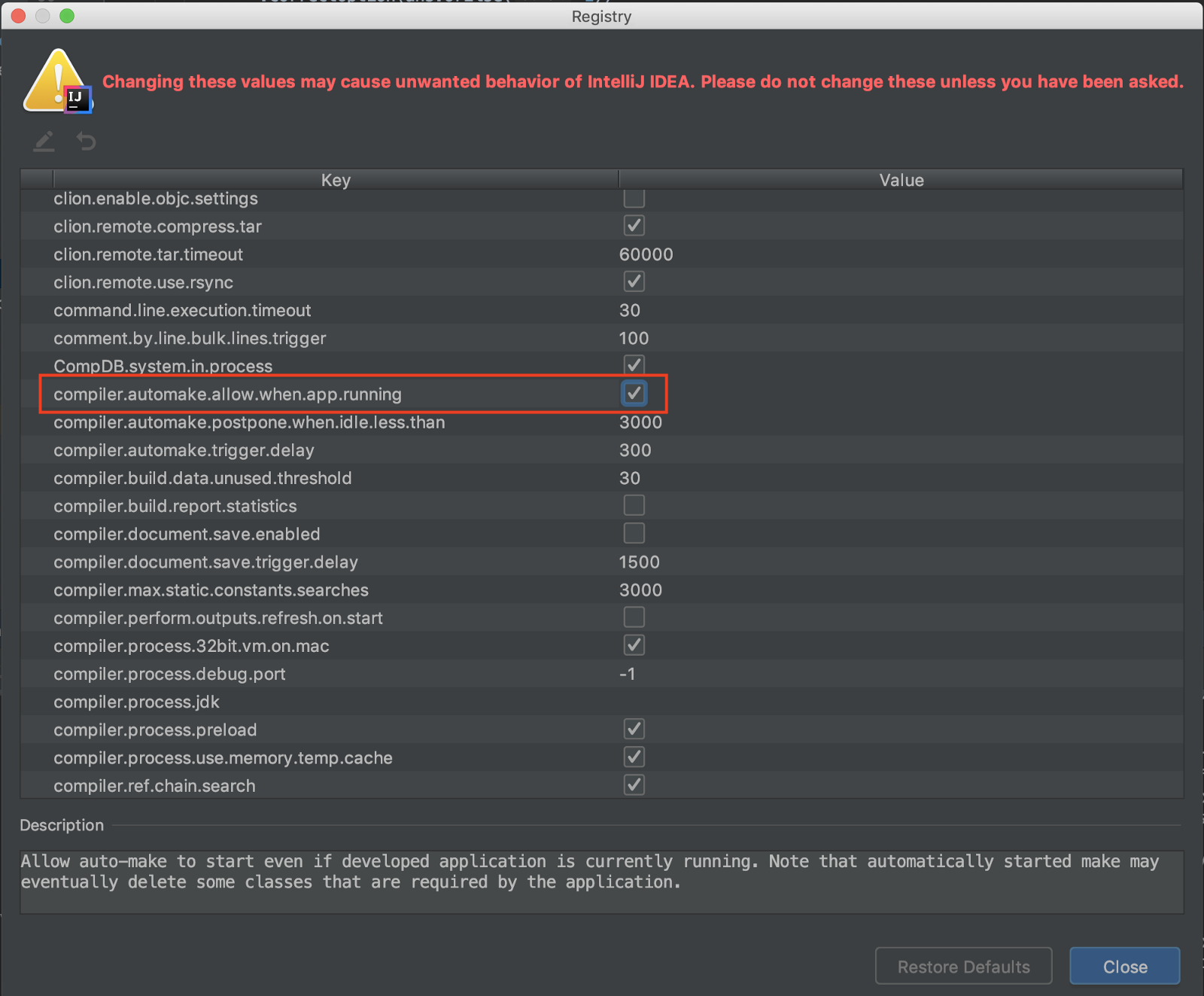Uncheck compiler.automake.allow.when.app.running
The image size is (1204, 996).
click(634, 393)
